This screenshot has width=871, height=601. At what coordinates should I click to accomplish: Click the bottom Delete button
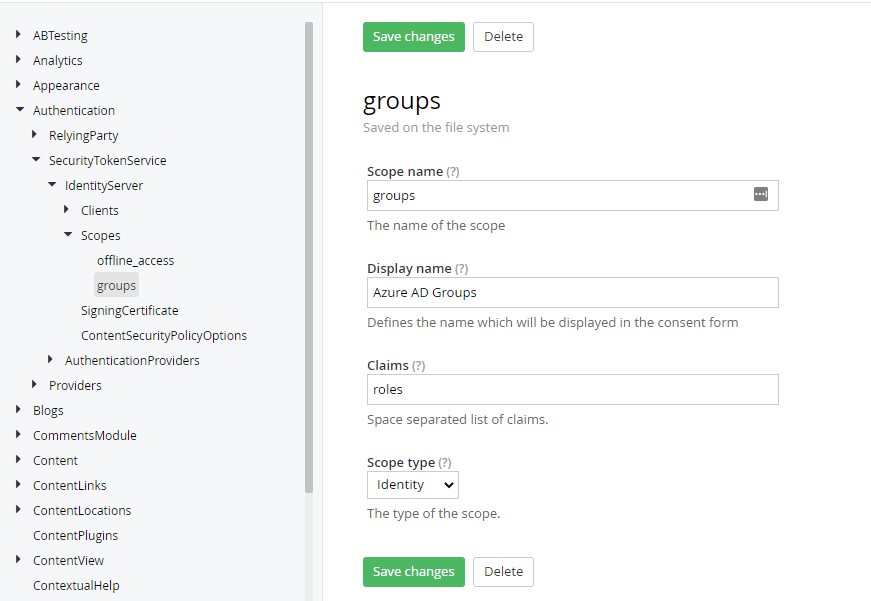point(503,572)
